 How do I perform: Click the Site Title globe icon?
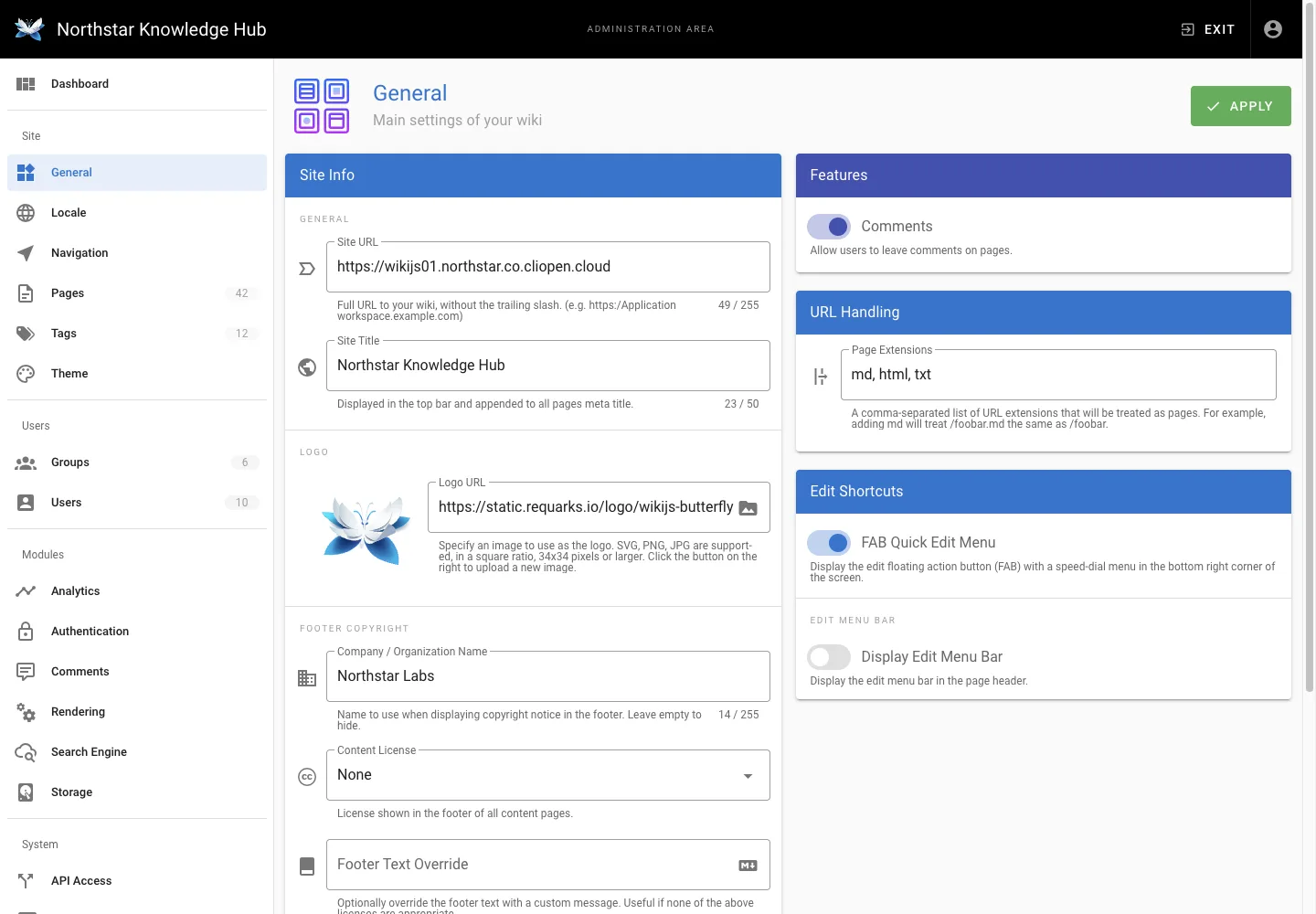click(x=307, y=367)
